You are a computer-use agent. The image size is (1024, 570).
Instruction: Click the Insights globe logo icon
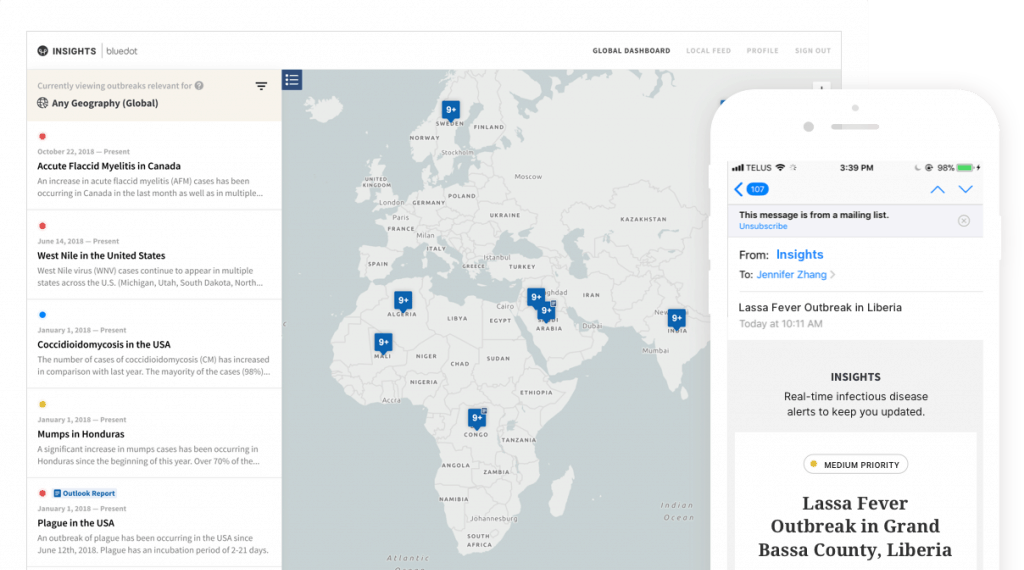tap(42, 51)
